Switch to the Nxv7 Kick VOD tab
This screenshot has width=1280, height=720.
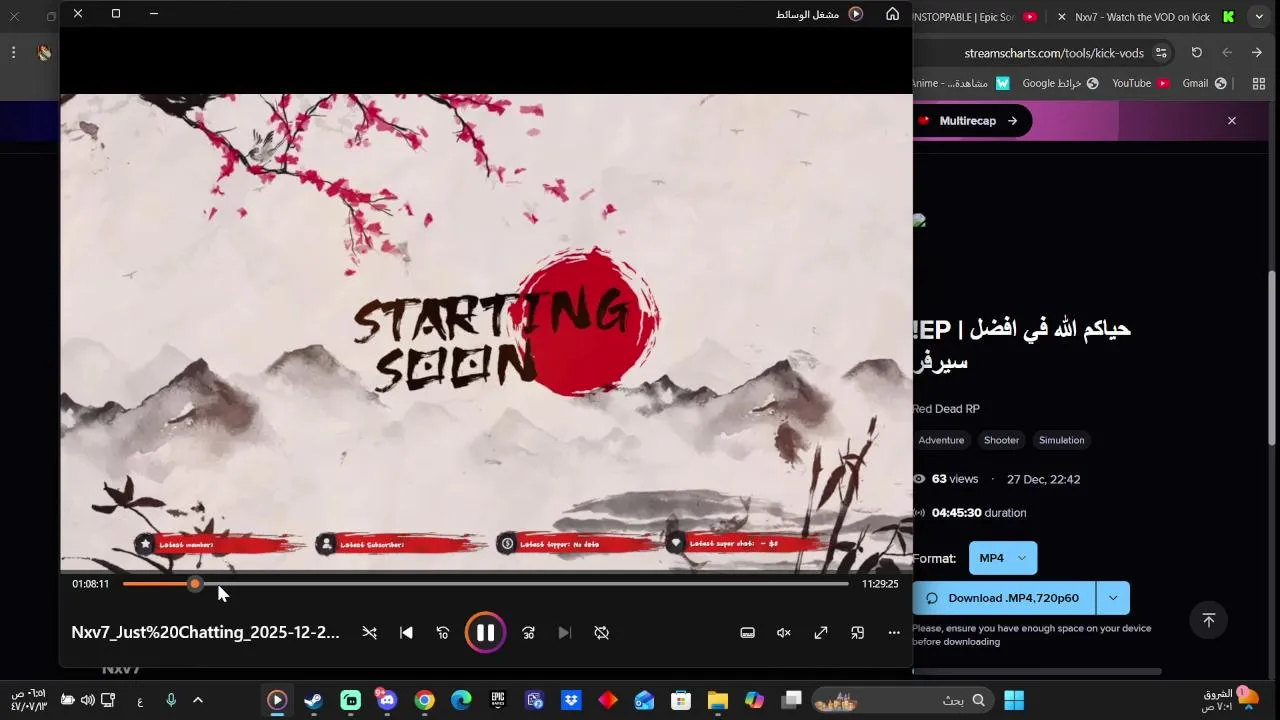(x=1142, y=17)
